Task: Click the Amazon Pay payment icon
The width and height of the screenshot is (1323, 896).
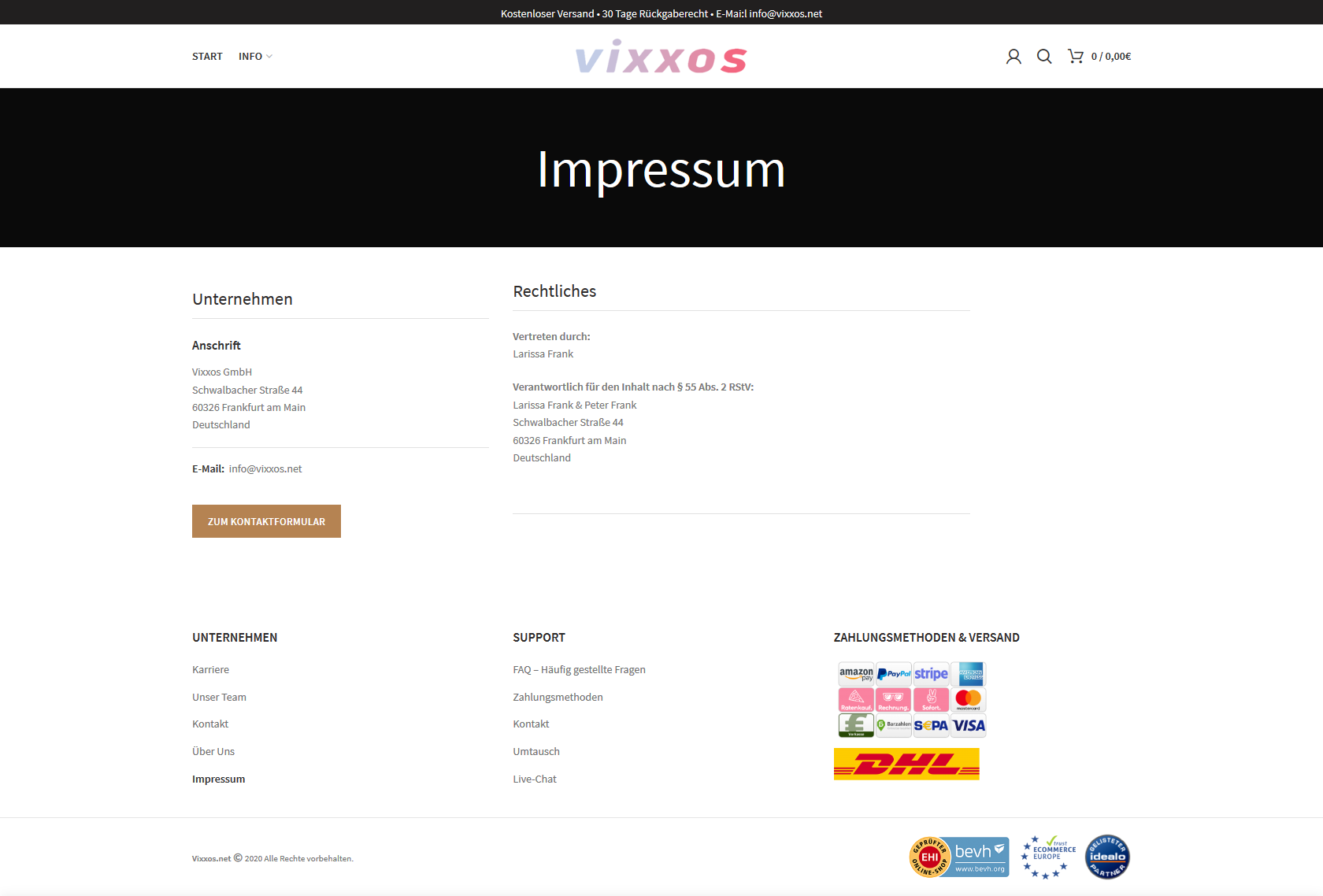Action: coord(856,674)
